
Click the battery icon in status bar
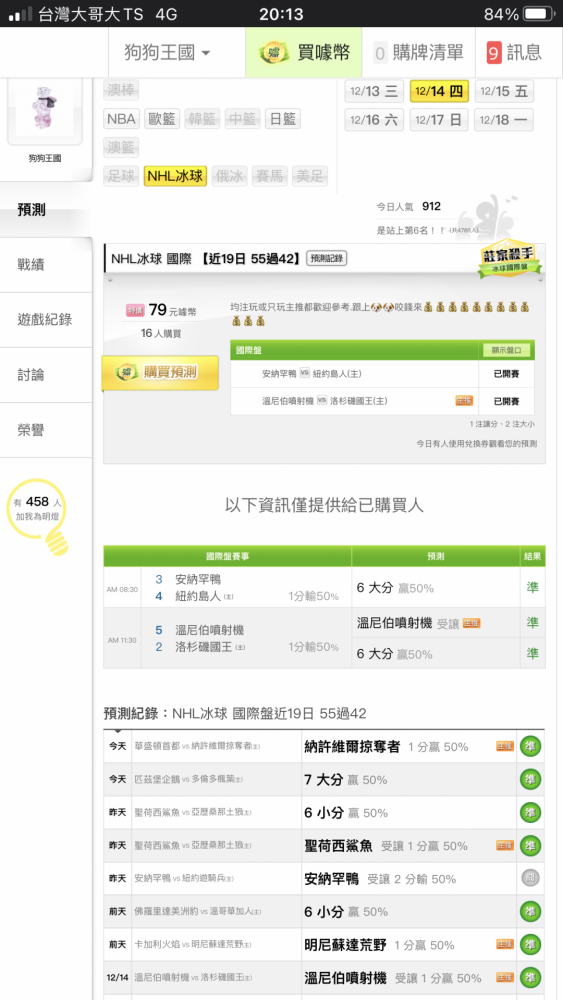[x=539, y=14]
